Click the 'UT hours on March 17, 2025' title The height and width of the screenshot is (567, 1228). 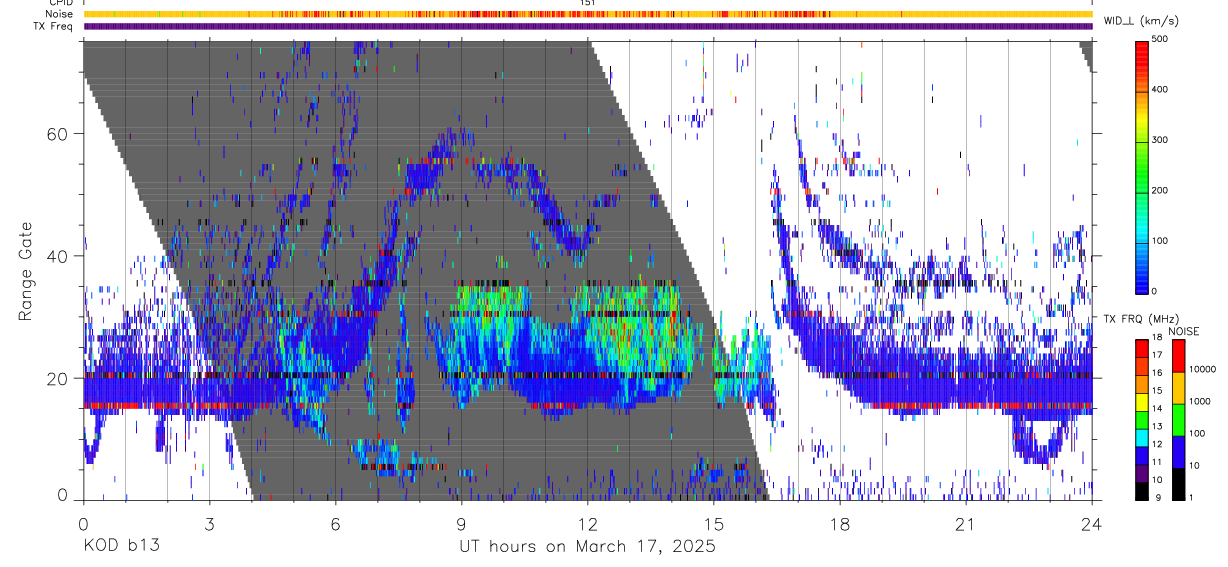point(587,546)
